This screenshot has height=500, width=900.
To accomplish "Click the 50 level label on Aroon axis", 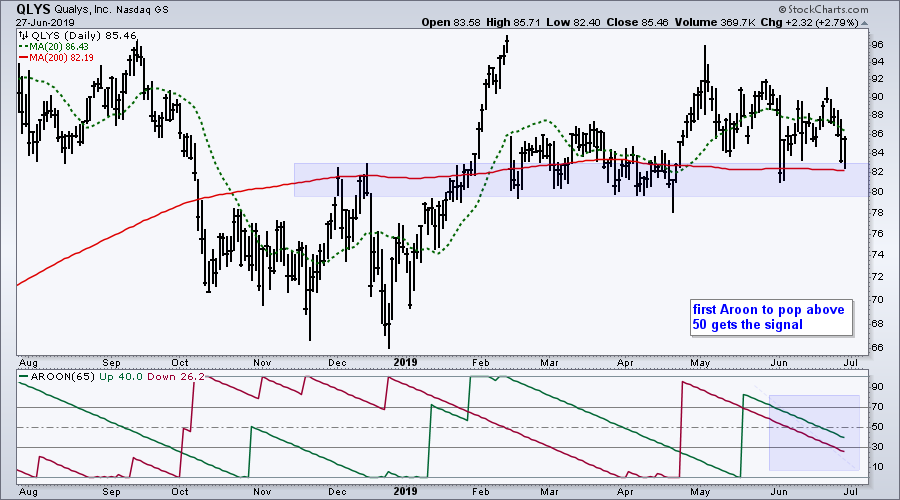I will pos(878,428).
